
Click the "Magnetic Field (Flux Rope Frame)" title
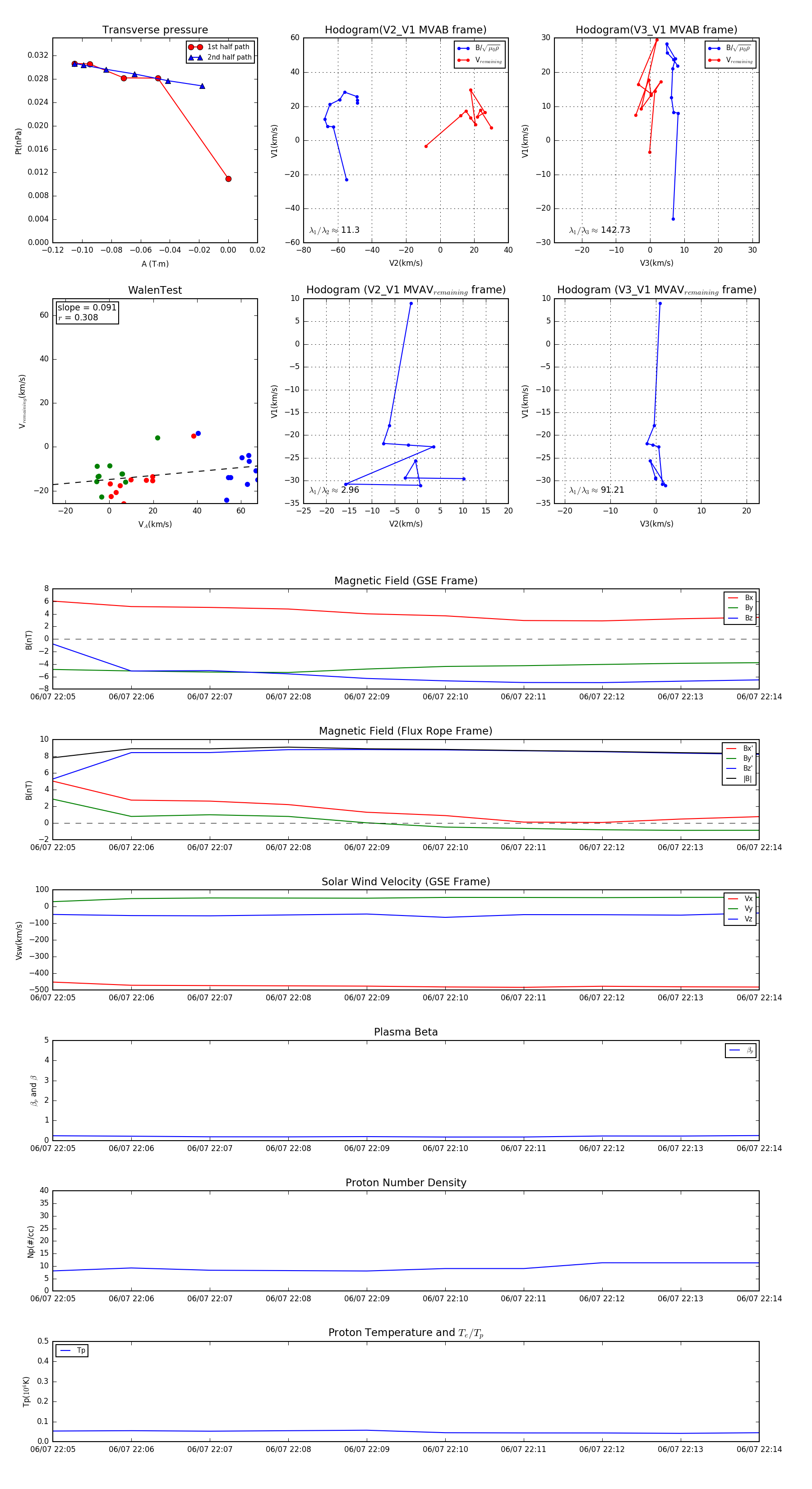(406, 731)
